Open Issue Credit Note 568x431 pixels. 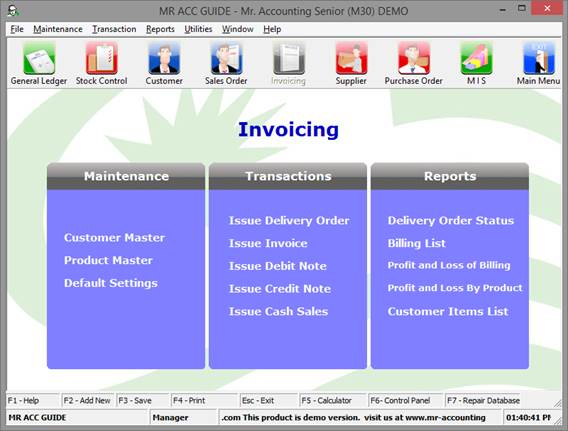tap(280, 289)
